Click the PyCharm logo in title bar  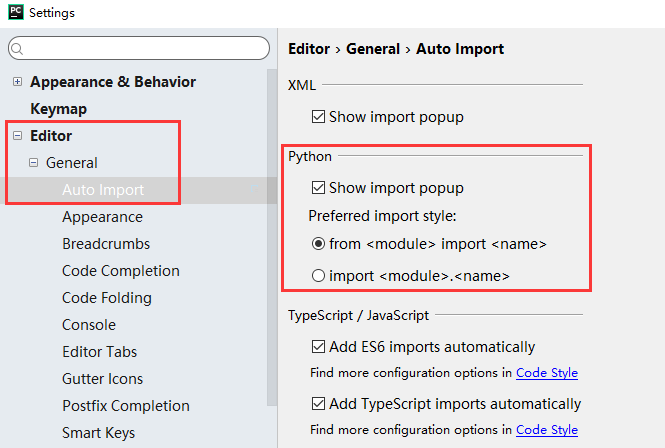tap(14, 13)
